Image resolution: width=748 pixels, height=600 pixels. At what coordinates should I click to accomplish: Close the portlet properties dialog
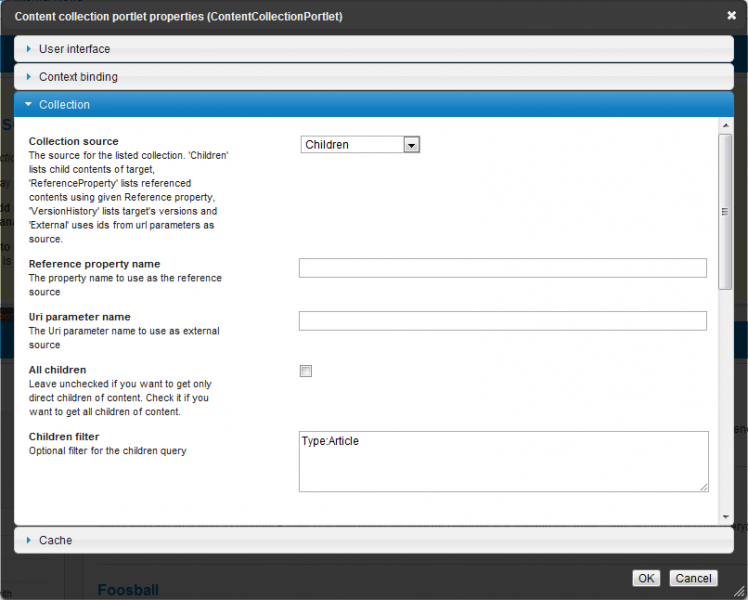(731, 16)
